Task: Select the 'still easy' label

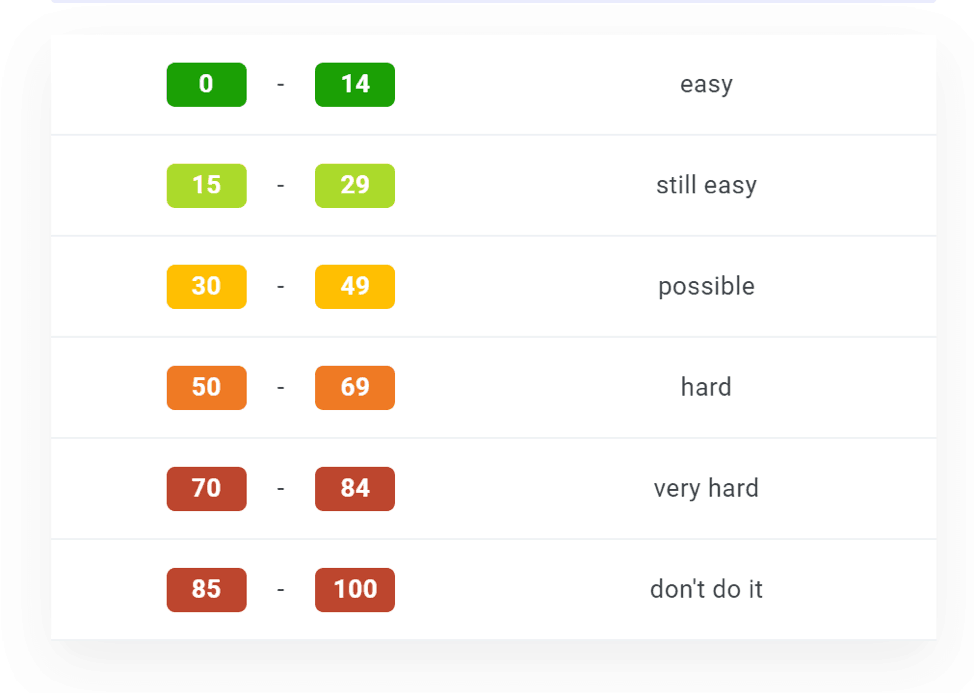Action: pyautogui.click(x=706, y=185)
